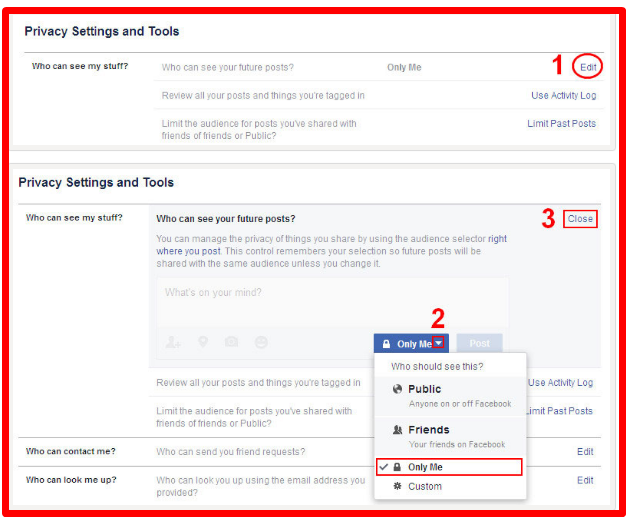This screenshot has height=517, width=628.
Task: Click into the 'What's on your mind?' field
Action: click(x=332, y=301)
